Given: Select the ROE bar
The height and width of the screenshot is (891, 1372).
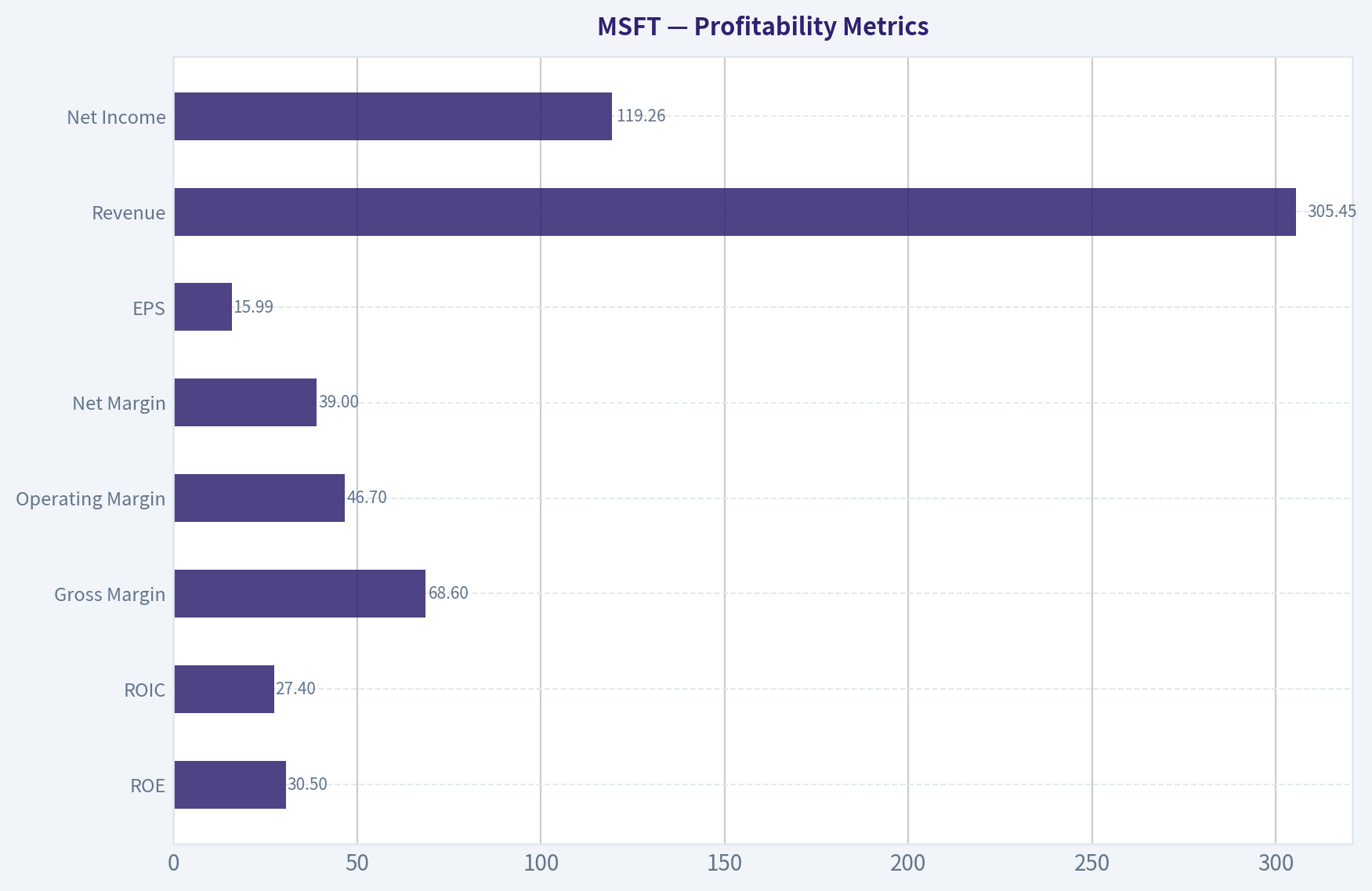Looking at the screenshot, I should 230,784.
